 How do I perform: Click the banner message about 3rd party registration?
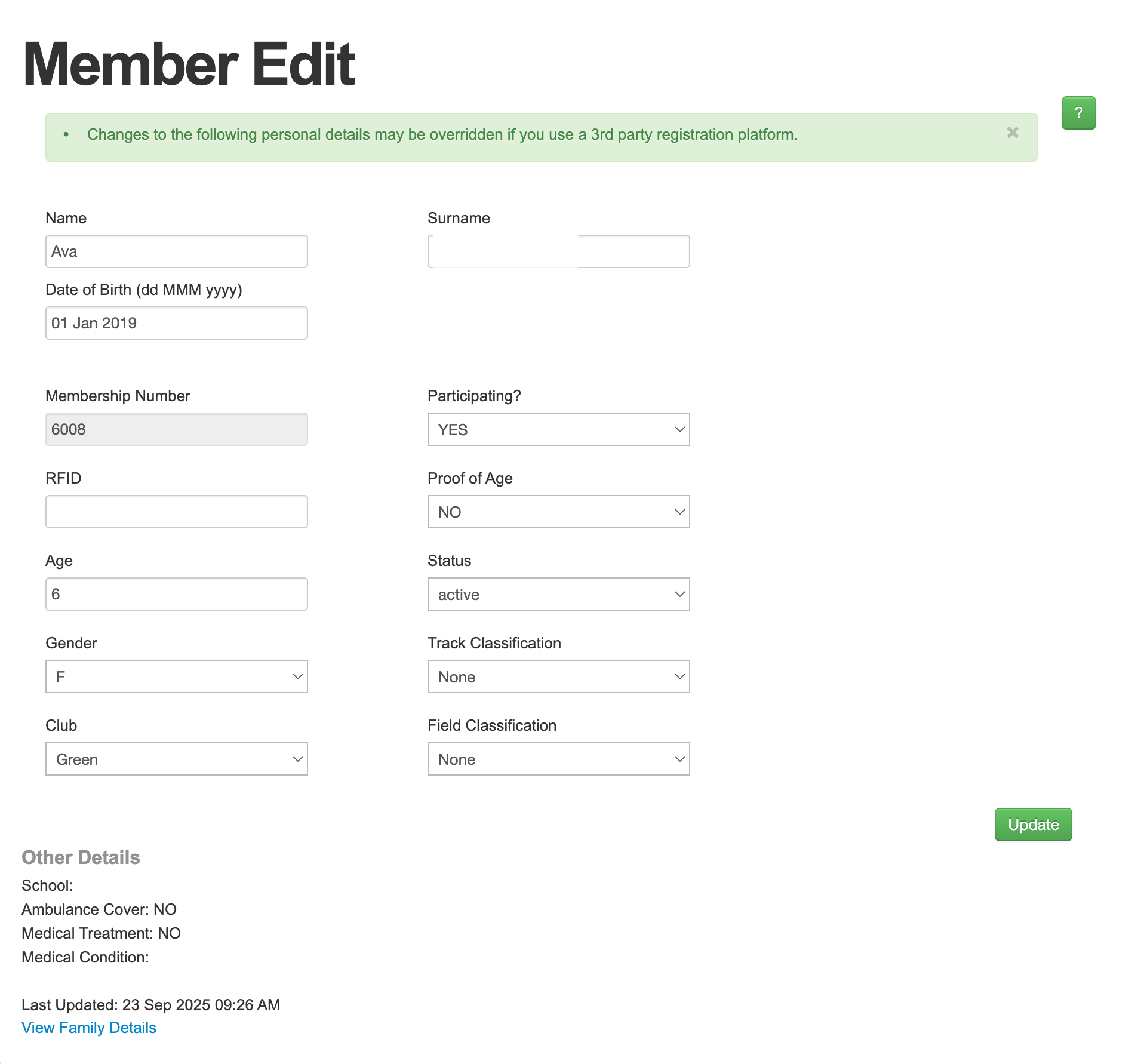[x=442, y=134]
